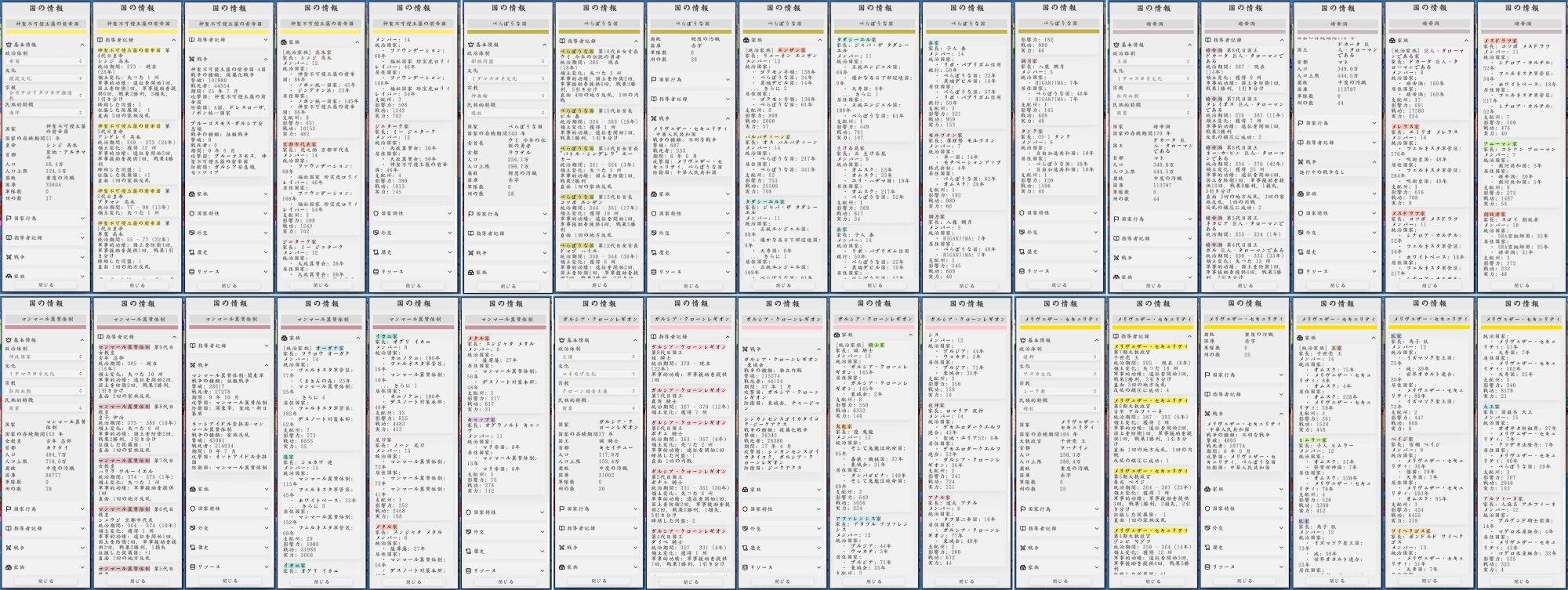Image resolution: width=1568 pixels, height=590 pixels.
Task: Collapse メリヴェザー・セキュリティ's expanded 家族 using its chevron
Action: [x=1374, y=338]
